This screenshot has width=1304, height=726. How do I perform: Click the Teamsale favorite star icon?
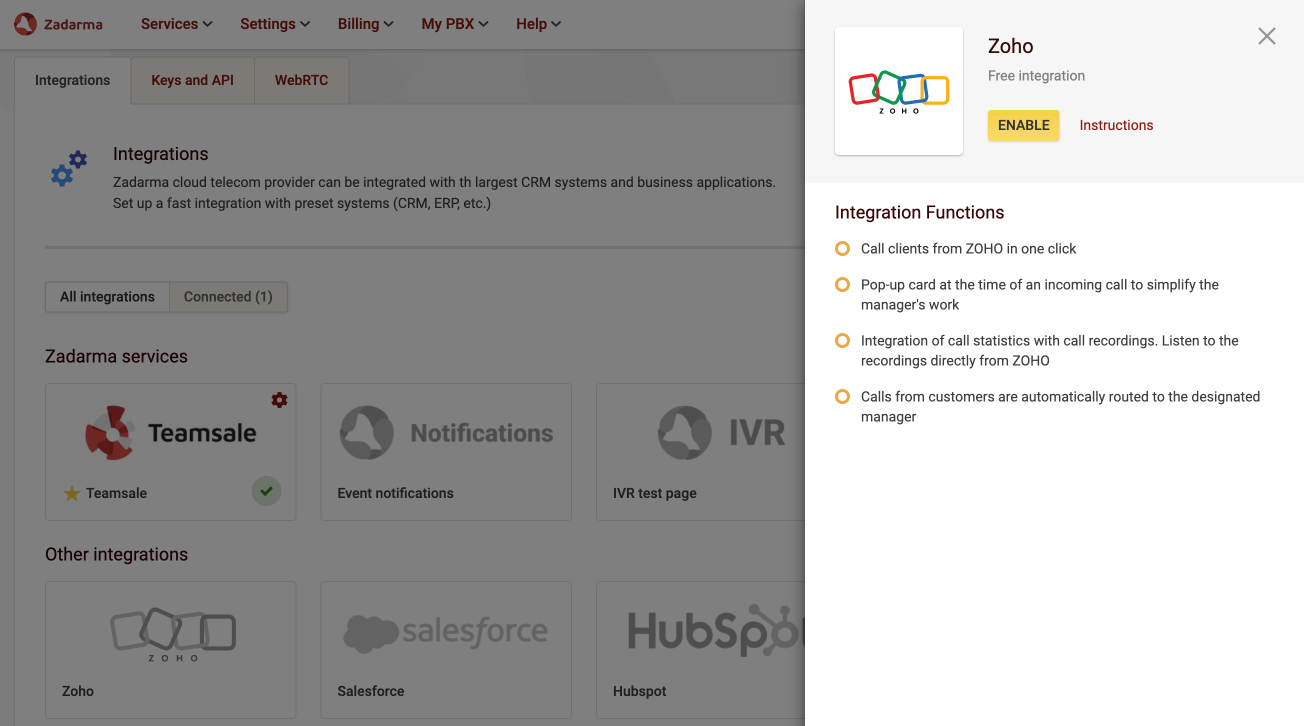[x=72, y=494]
